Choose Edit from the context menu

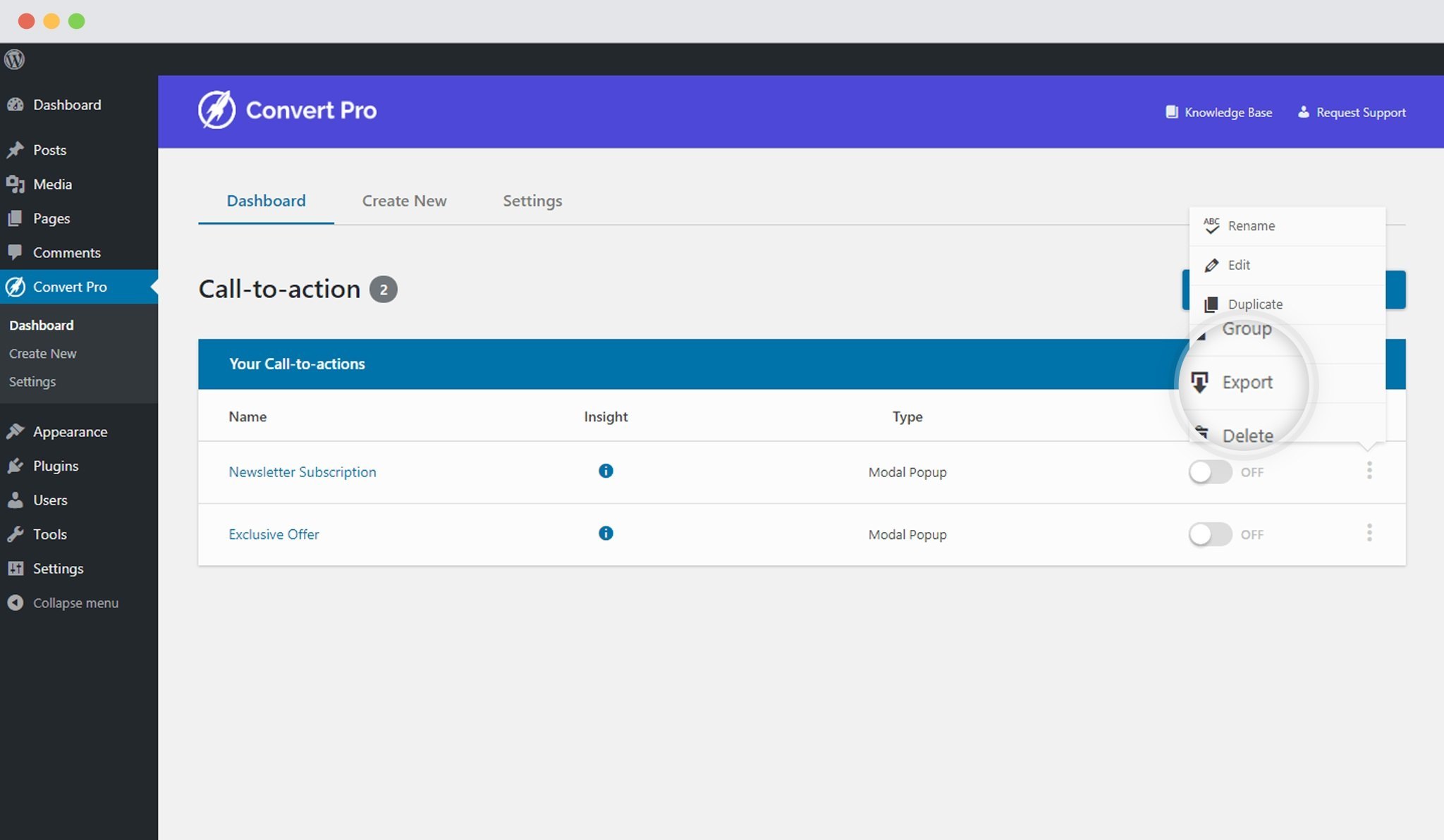pyautogui.click(x=1287, y=265)
